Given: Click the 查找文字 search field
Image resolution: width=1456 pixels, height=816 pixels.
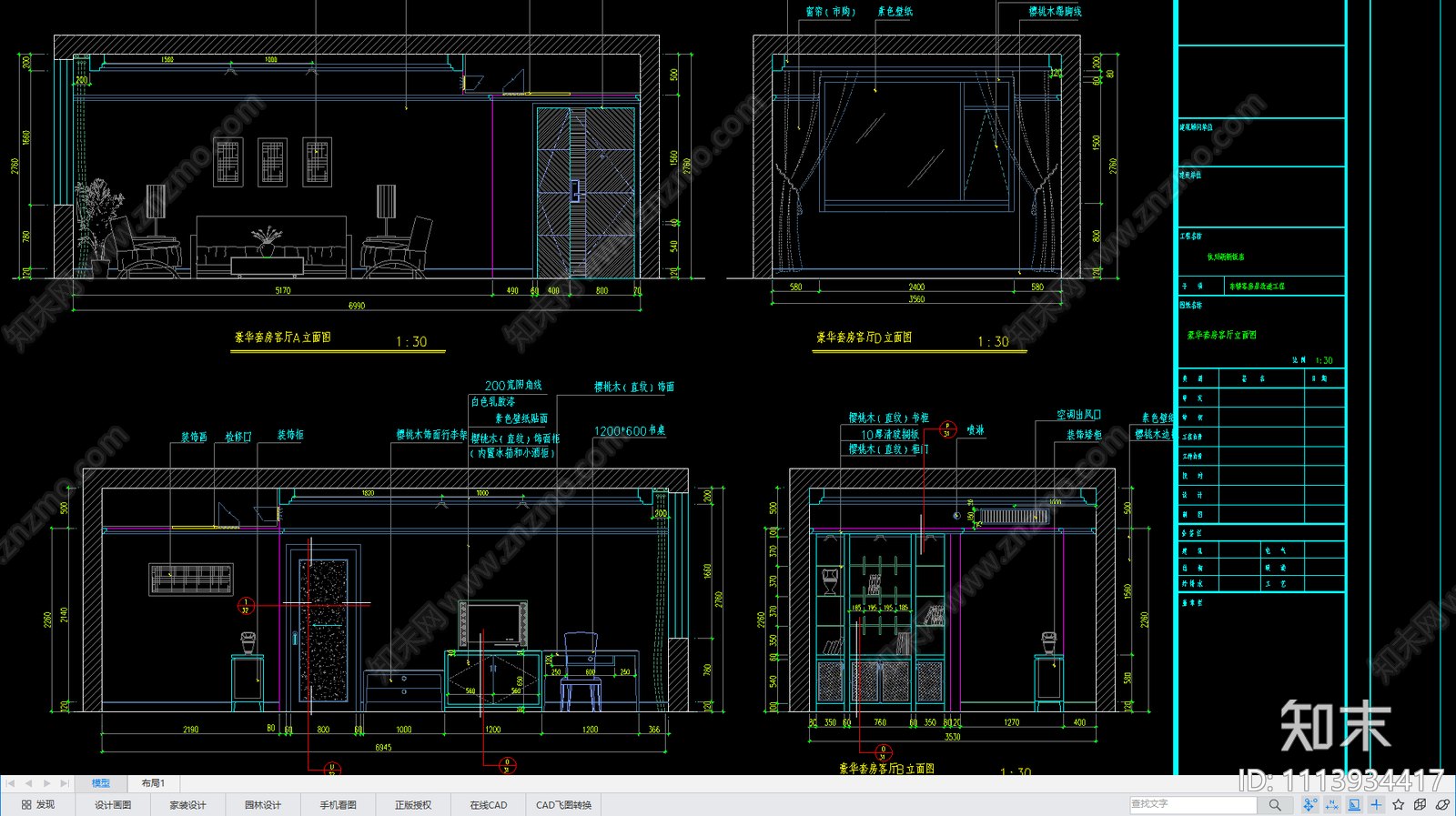Looking at the screenshot, I should [x=1193, y=804].
